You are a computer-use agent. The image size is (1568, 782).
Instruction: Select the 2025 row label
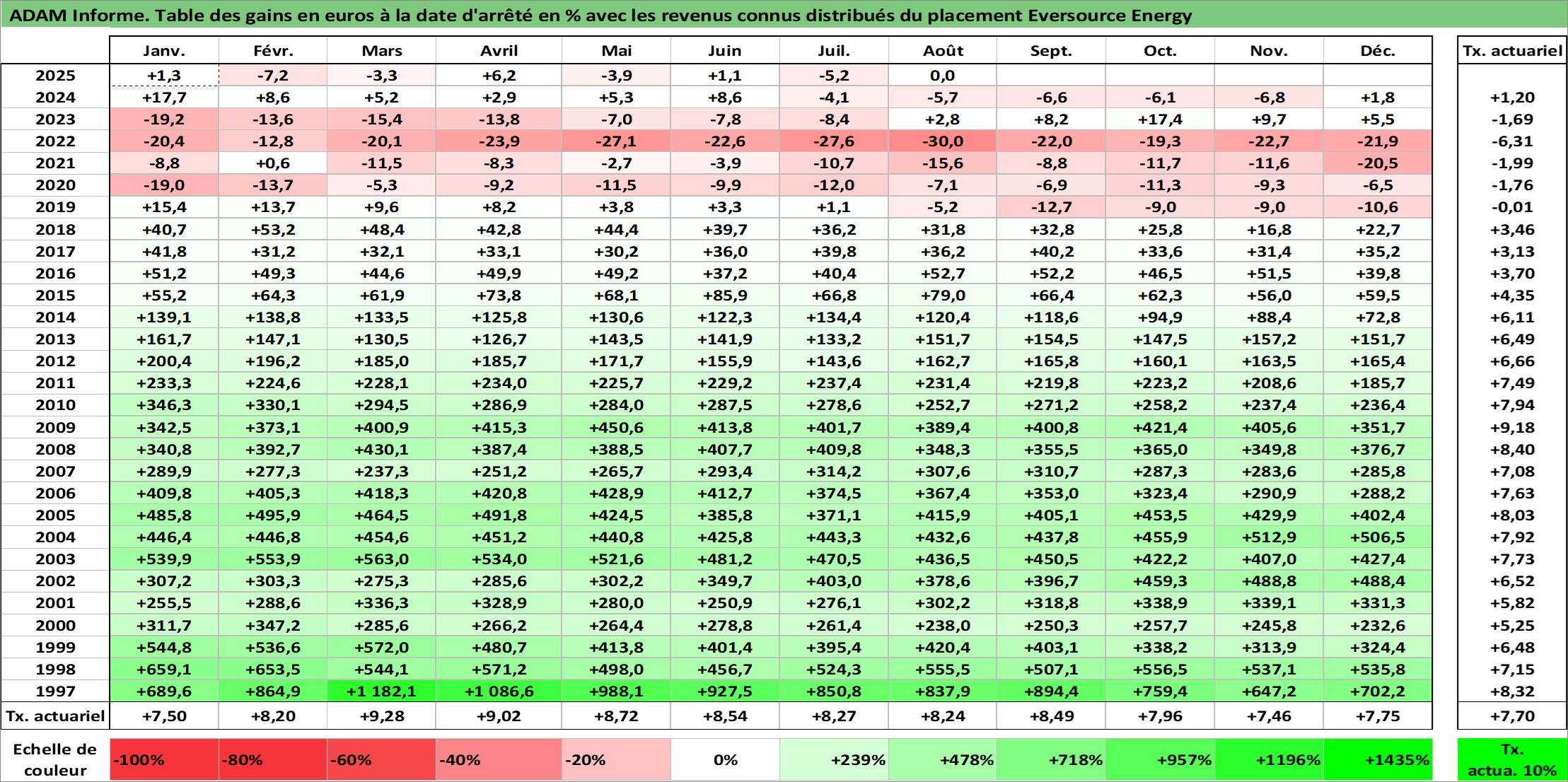pos(55,76)
